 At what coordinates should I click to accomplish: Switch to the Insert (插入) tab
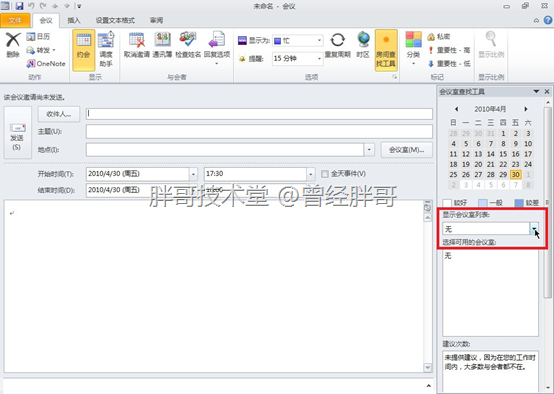pyautogui.click(x=74, y=20)
